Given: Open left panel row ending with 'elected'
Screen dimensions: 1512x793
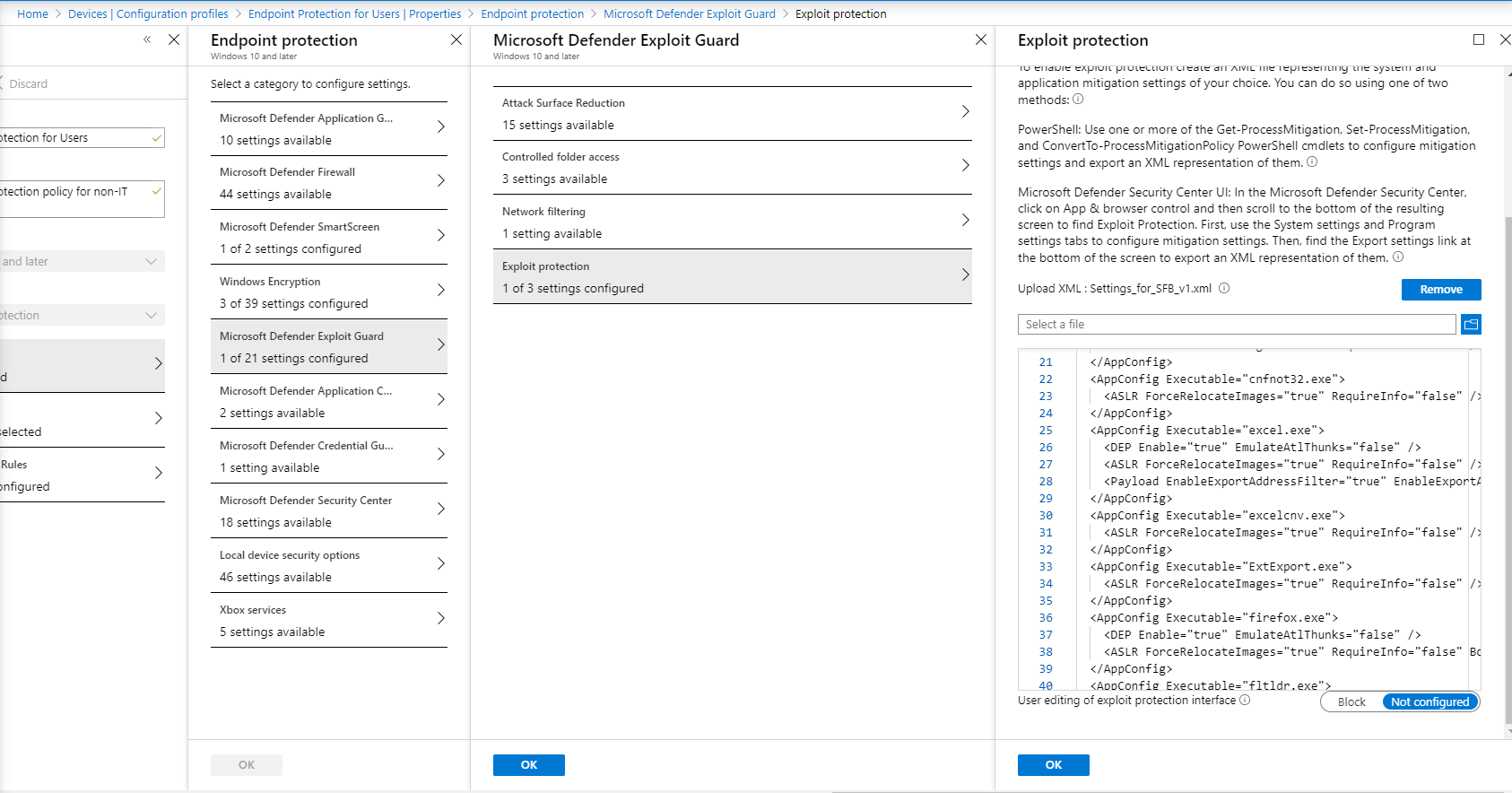Looking at the screenshot, I should pos(83,420).
